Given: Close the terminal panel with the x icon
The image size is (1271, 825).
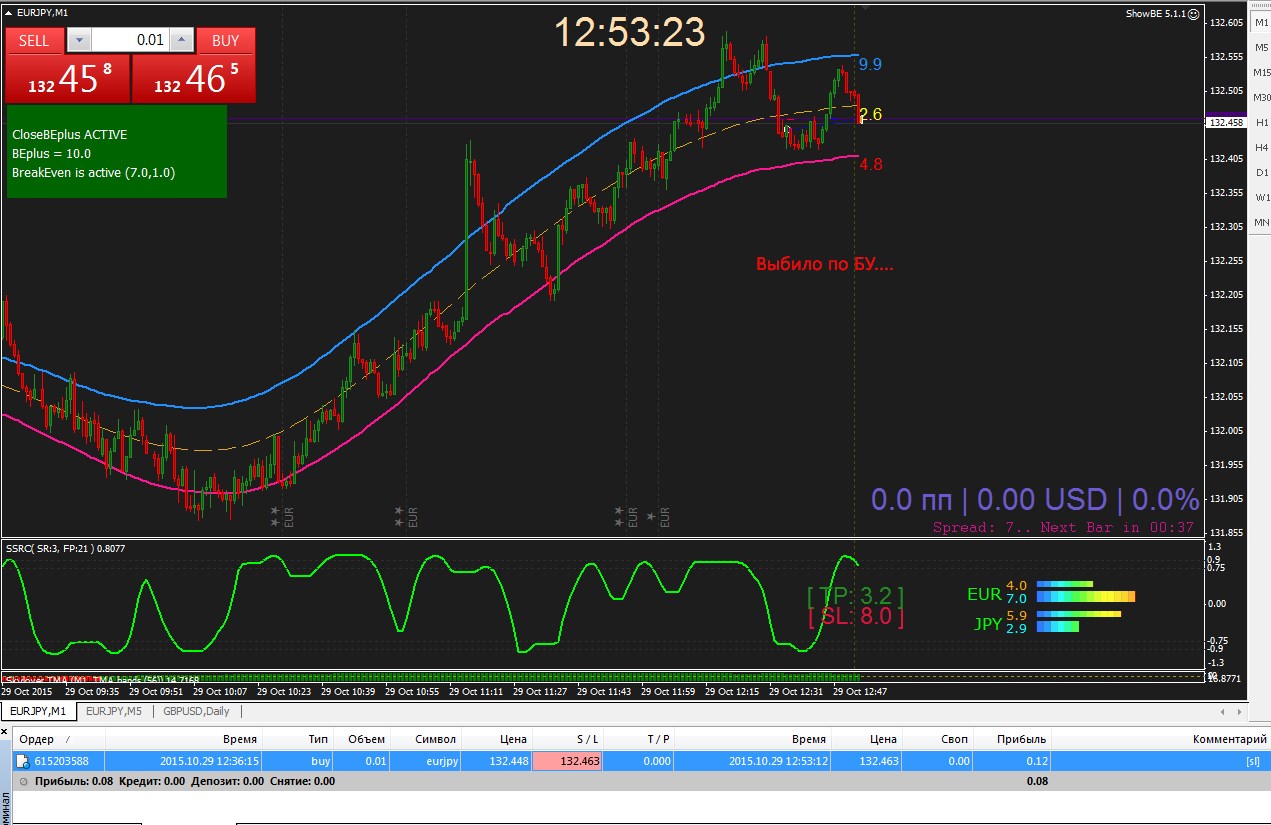Looking at the screenshot, I should [5, 733].
